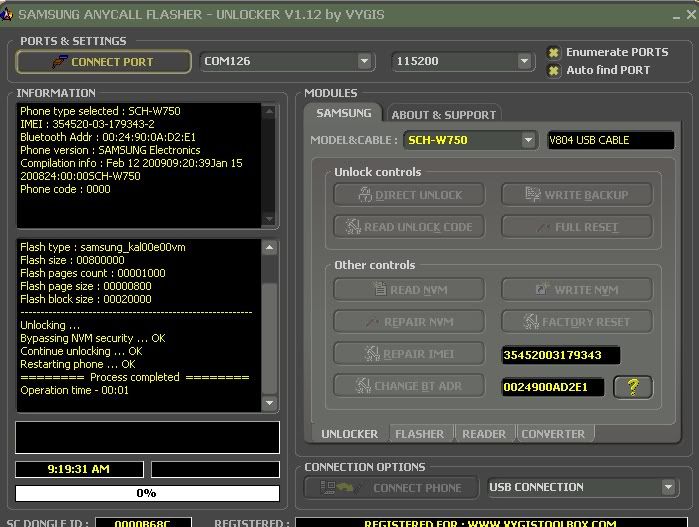Click the Flash type samsung_kal00e00vm line
Viewport: 699px width, 527px height.
point(103,247)
